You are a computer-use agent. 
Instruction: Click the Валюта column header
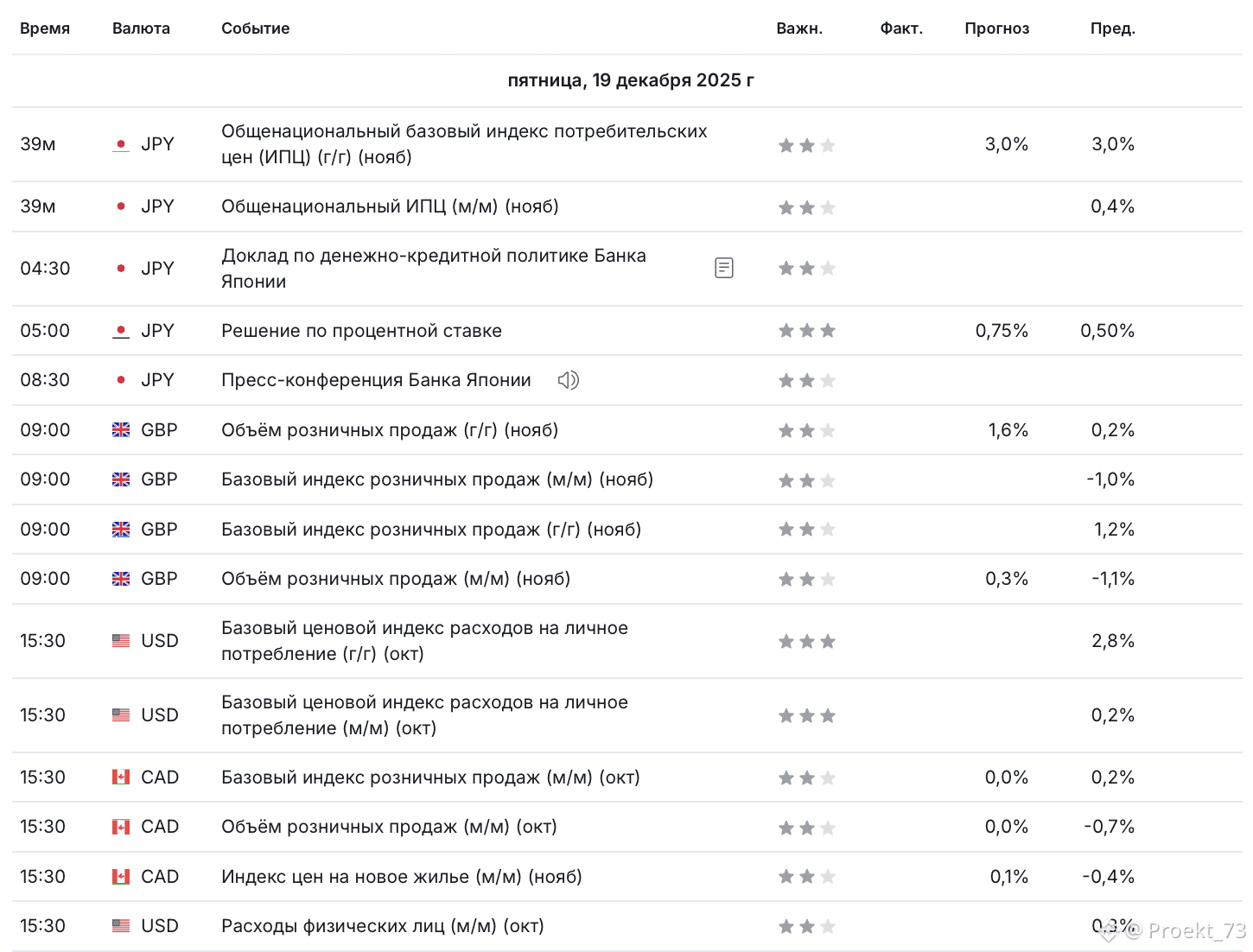(x=141, y=29)
